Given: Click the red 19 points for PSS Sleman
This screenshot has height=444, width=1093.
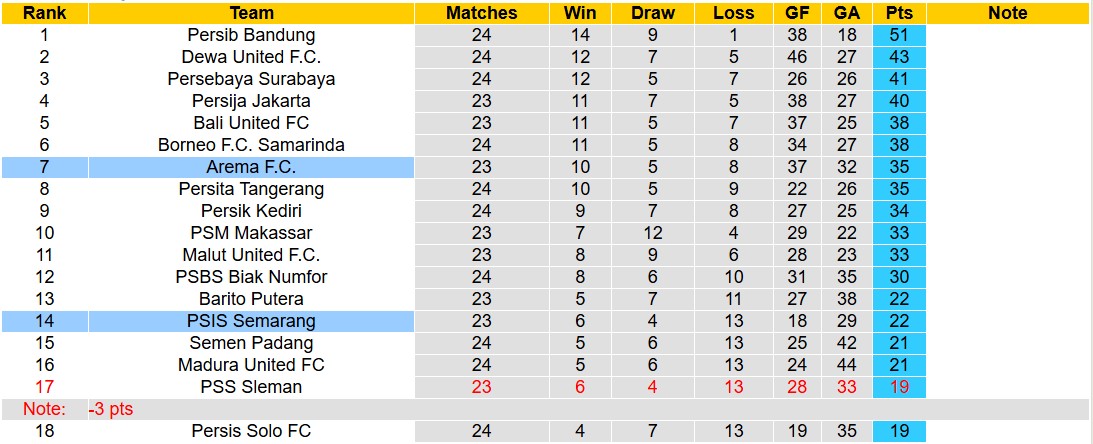Looking at the screenshot, I should click(x=898, y=387).
